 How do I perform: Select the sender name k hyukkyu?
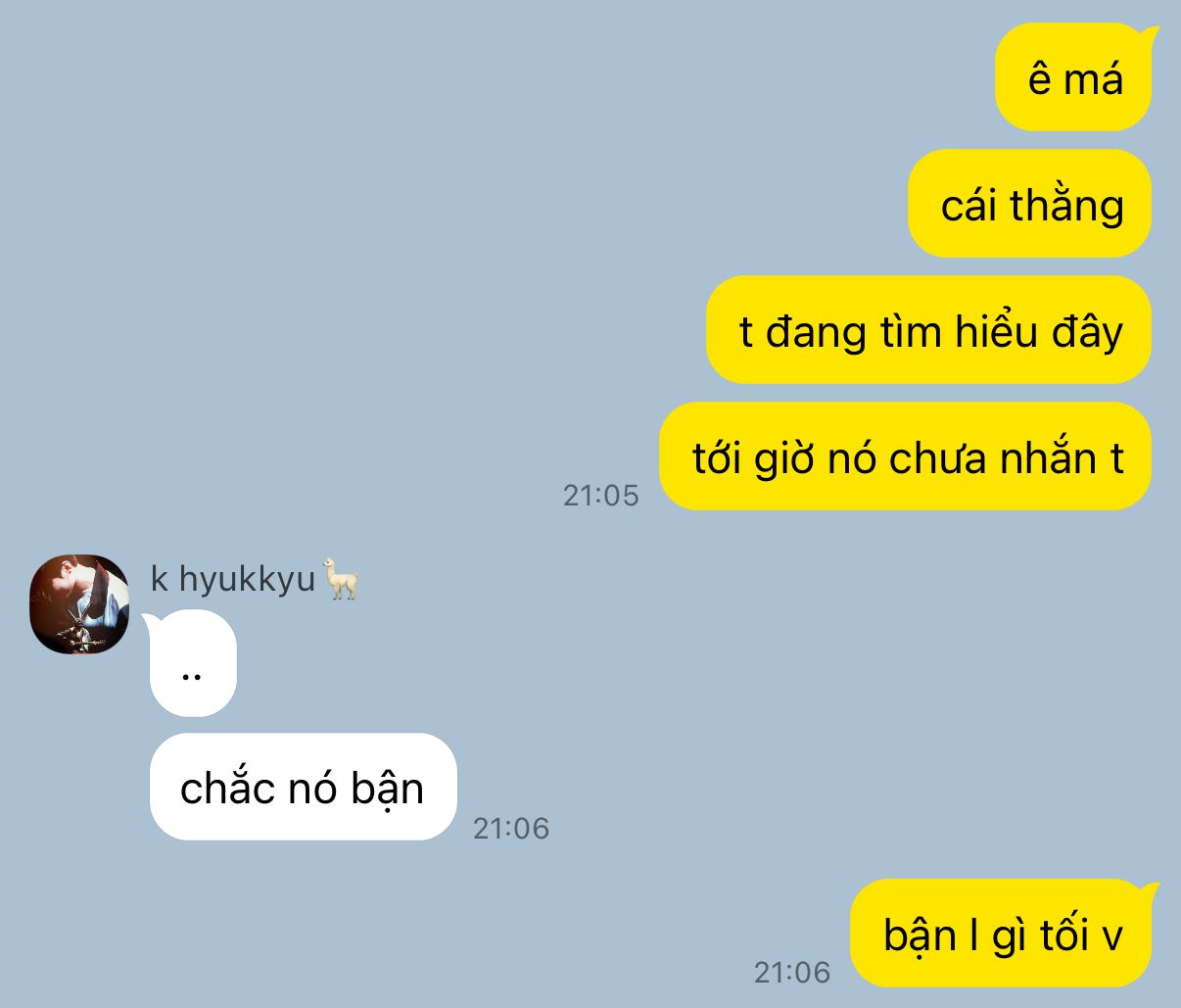233,579
